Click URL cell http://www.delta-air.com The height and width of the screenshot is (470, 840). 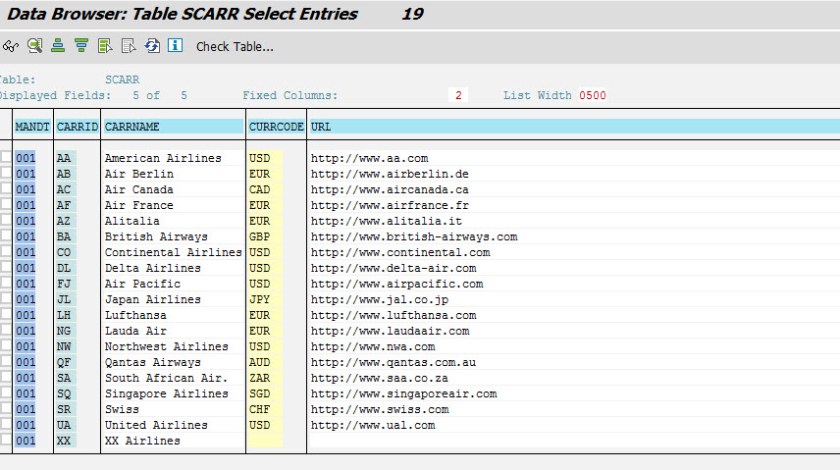pyautogui.click(x=393, y=268)
